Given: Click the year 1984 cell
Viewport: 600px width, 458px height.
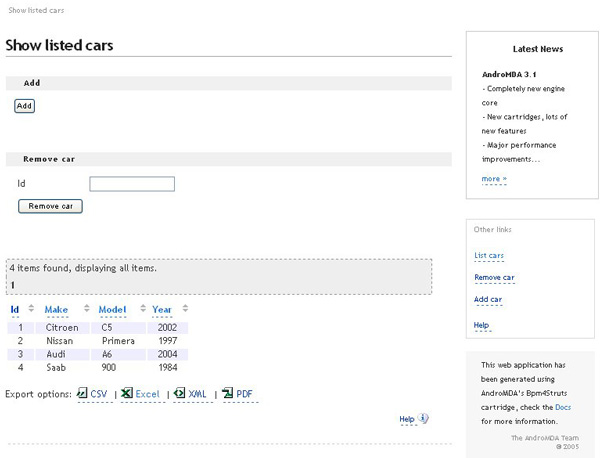Looking at the screenshot, I should coord(168,368).
